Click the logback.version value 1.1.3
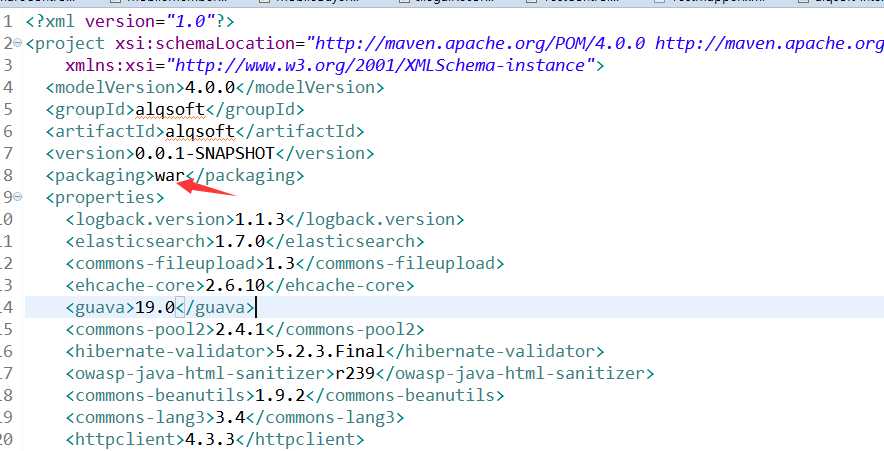Image resolution: width=884 pixels, height=451 pixels. point(260,219)
